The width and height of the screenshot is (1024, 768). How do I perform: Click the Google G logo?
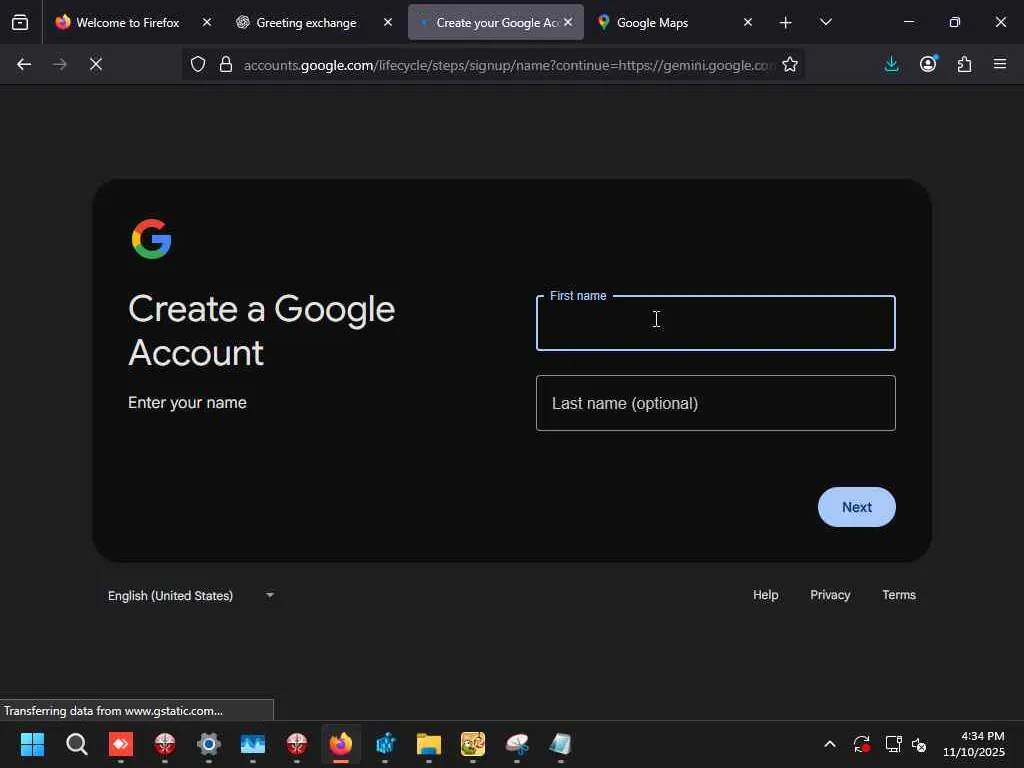click(152, 239)
